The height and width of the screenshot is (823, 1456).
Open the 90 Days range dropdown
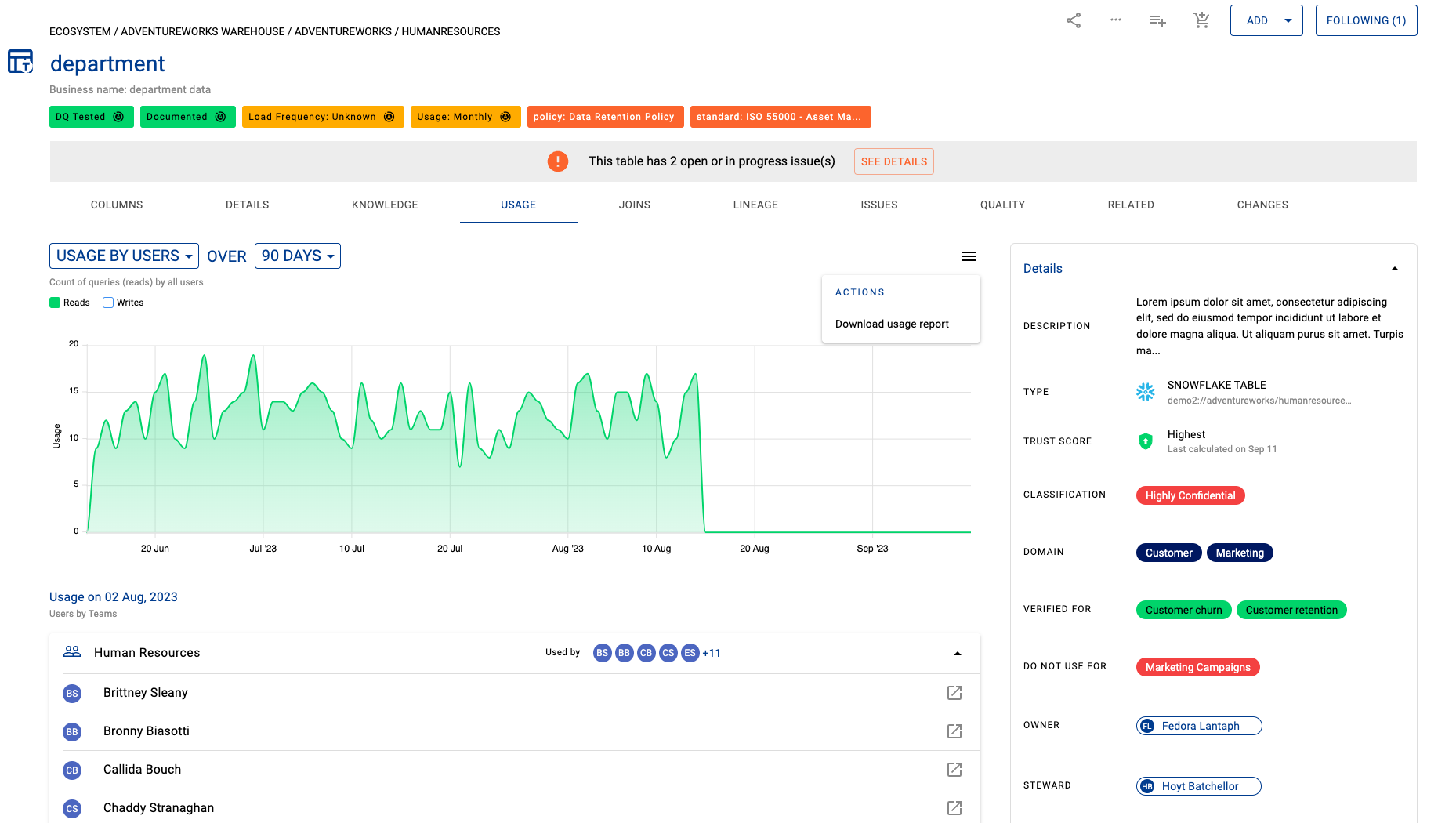298,256
